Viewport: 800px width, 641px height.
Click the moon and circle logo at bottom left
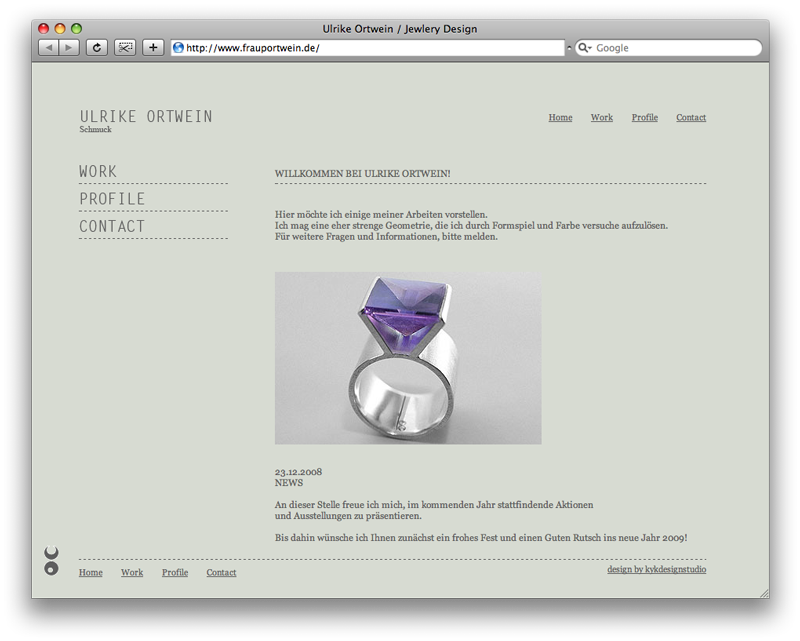pyautogui.click(x=52, y=560)
